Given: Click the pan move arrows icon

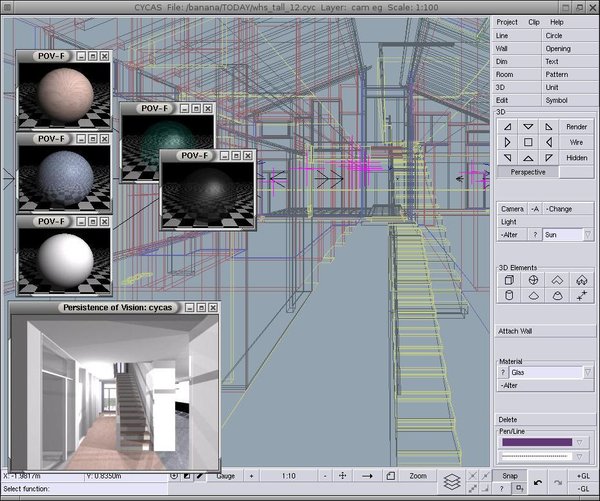Looking at the screenshot, I should click(342, 476).
